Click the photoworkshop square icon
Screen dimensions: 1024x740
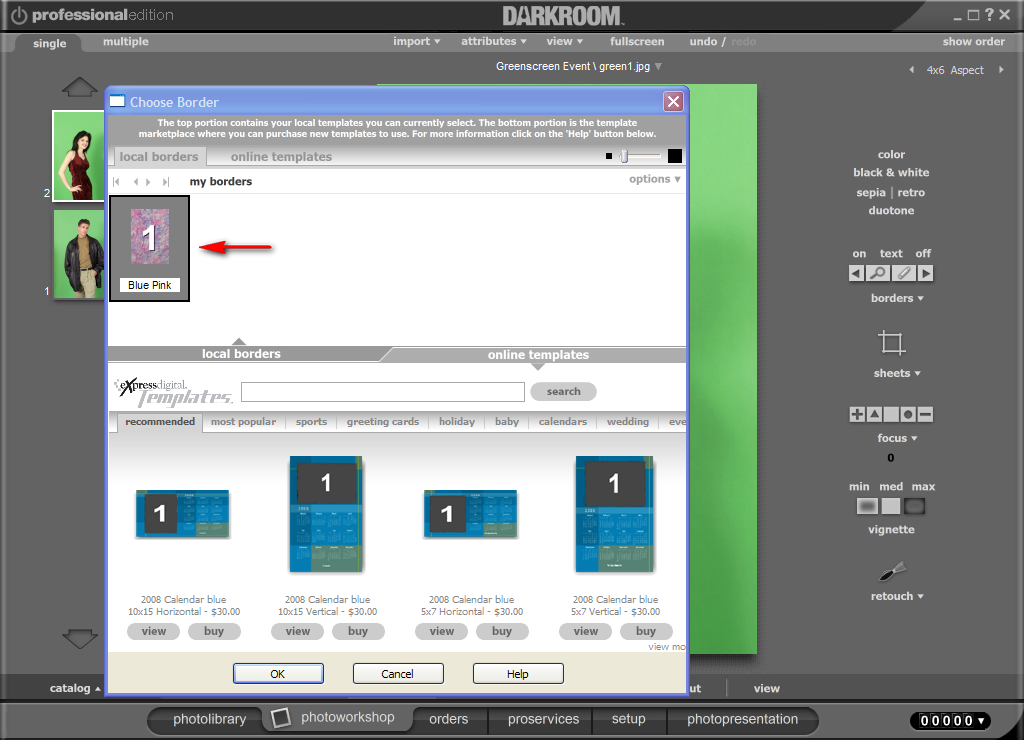(x=281, y=718)
